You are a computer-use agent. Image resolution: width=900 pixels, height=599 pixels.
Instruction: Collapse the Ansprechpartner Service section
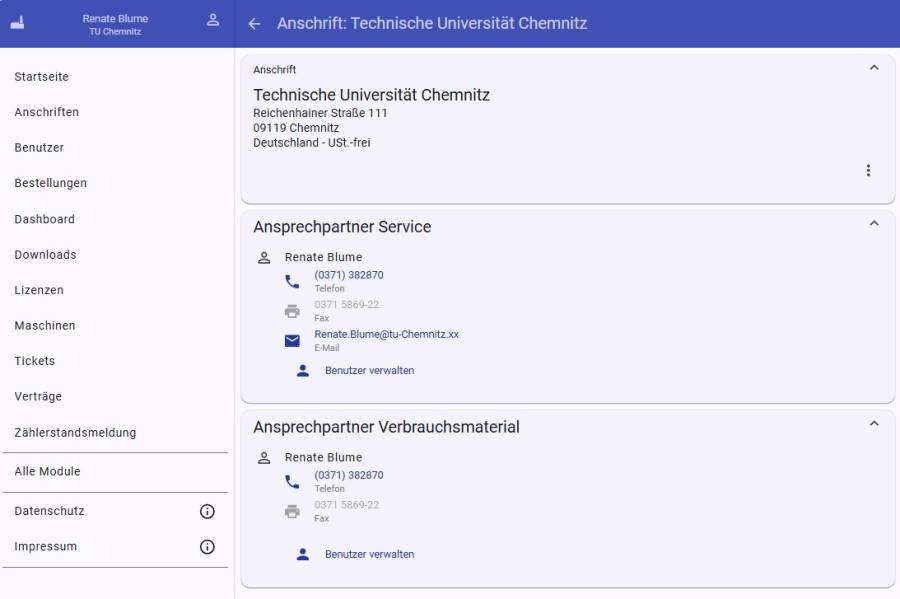coord(874,223)
